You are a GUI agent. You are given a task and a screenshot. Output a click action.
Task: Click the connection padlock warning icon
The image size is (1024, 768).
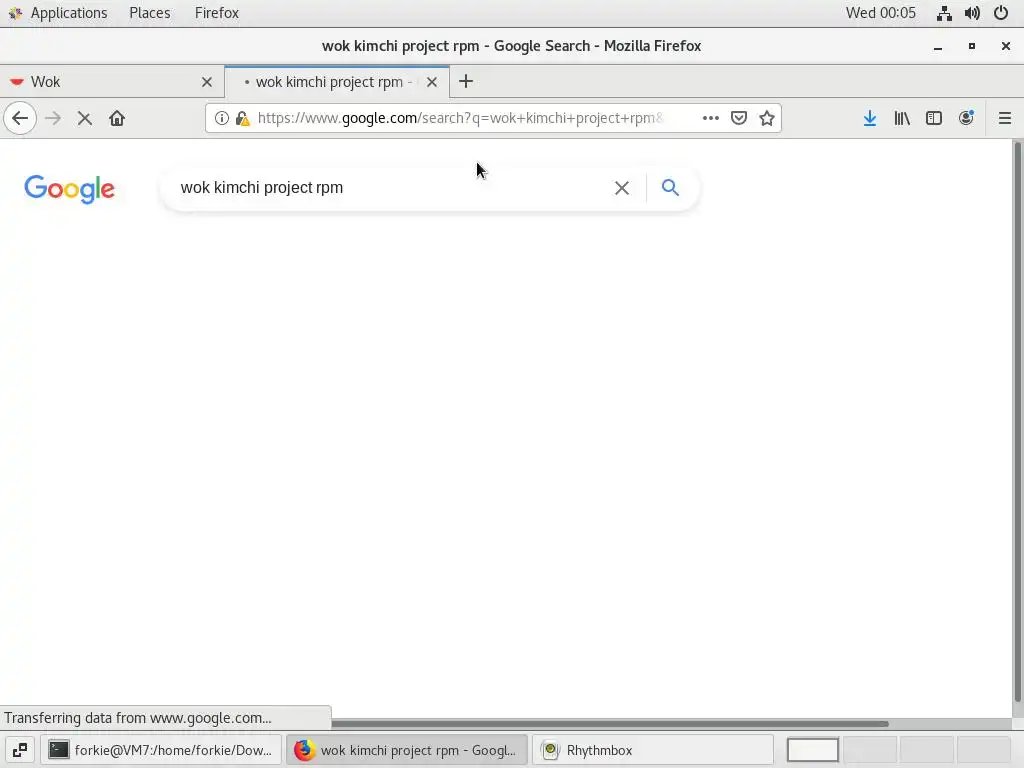[x=242, y=118]
